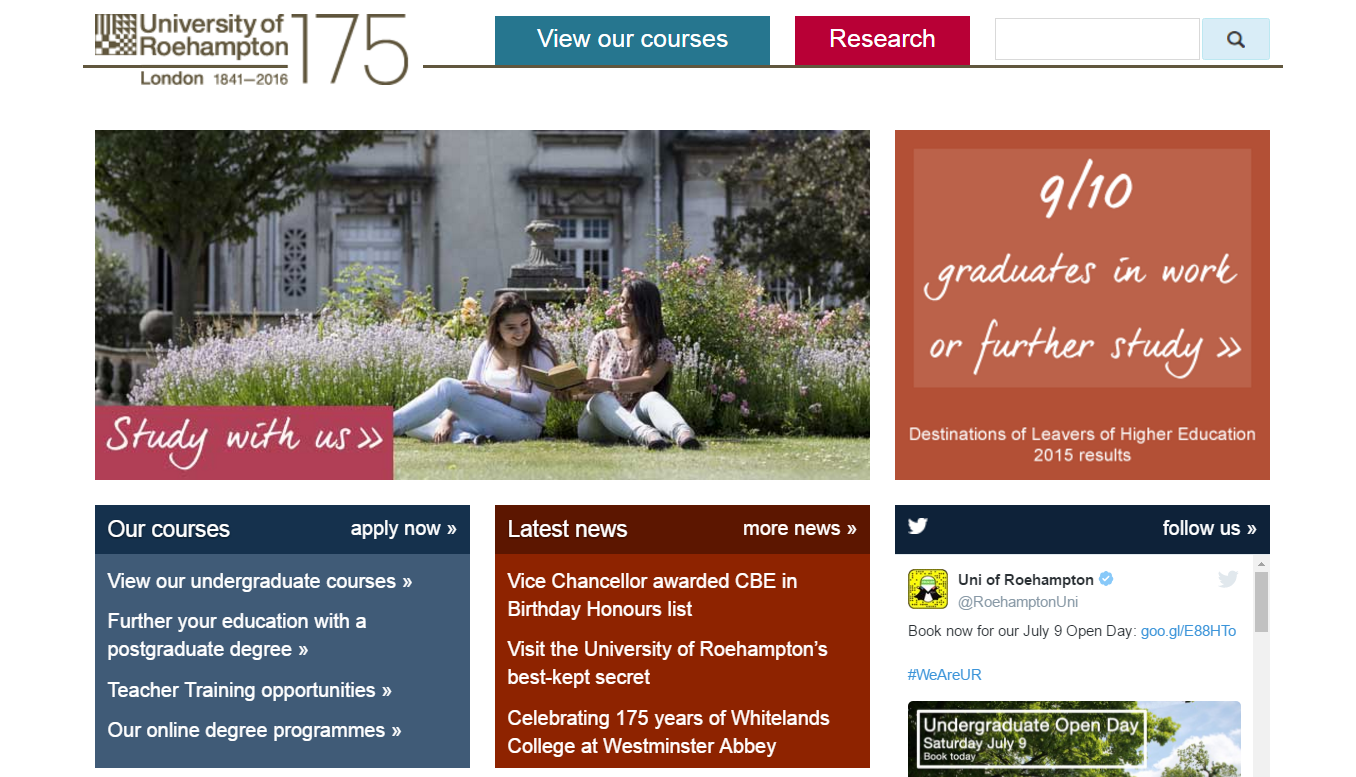Open the Vice Chancellor CBE news headline
1356x777 pixels.
coord(651,595)
